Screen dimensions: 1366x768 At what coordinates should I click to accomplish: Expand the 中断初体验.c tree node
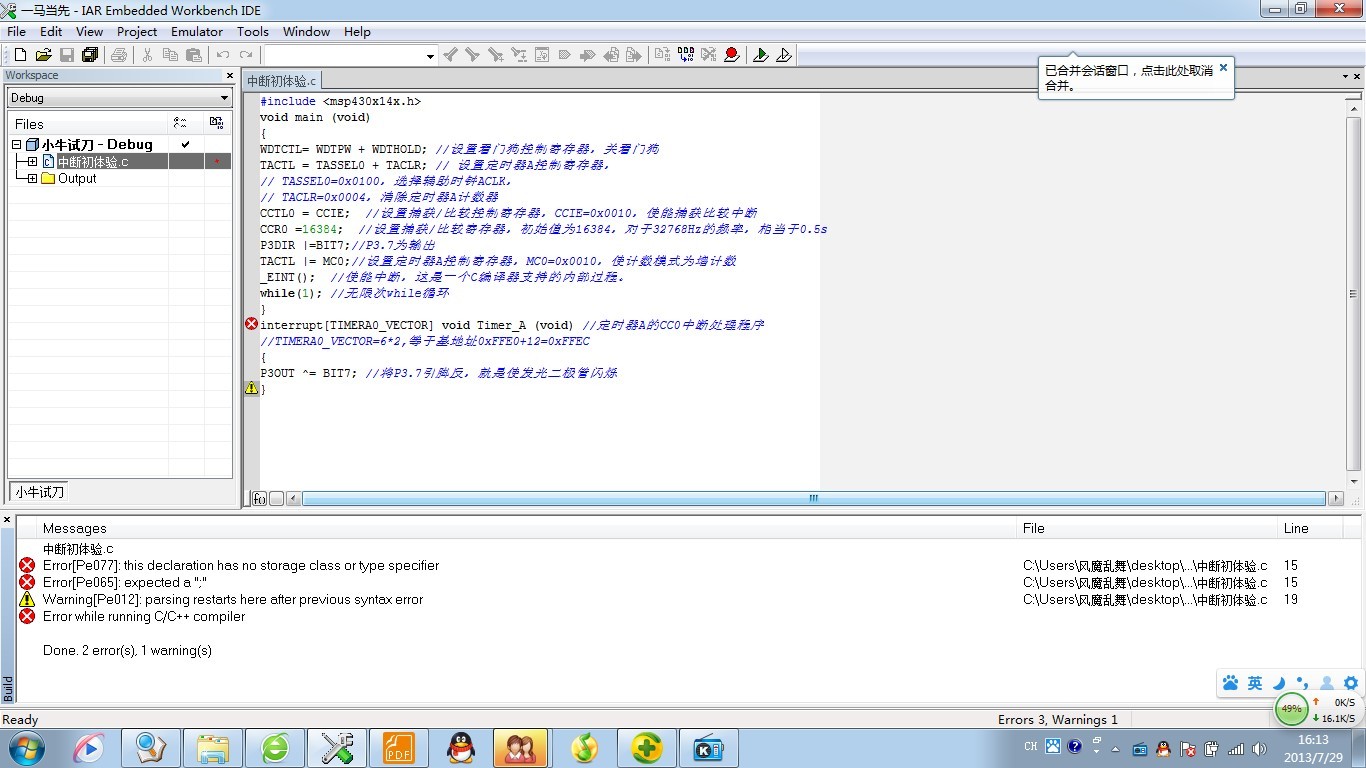point(32,162)
